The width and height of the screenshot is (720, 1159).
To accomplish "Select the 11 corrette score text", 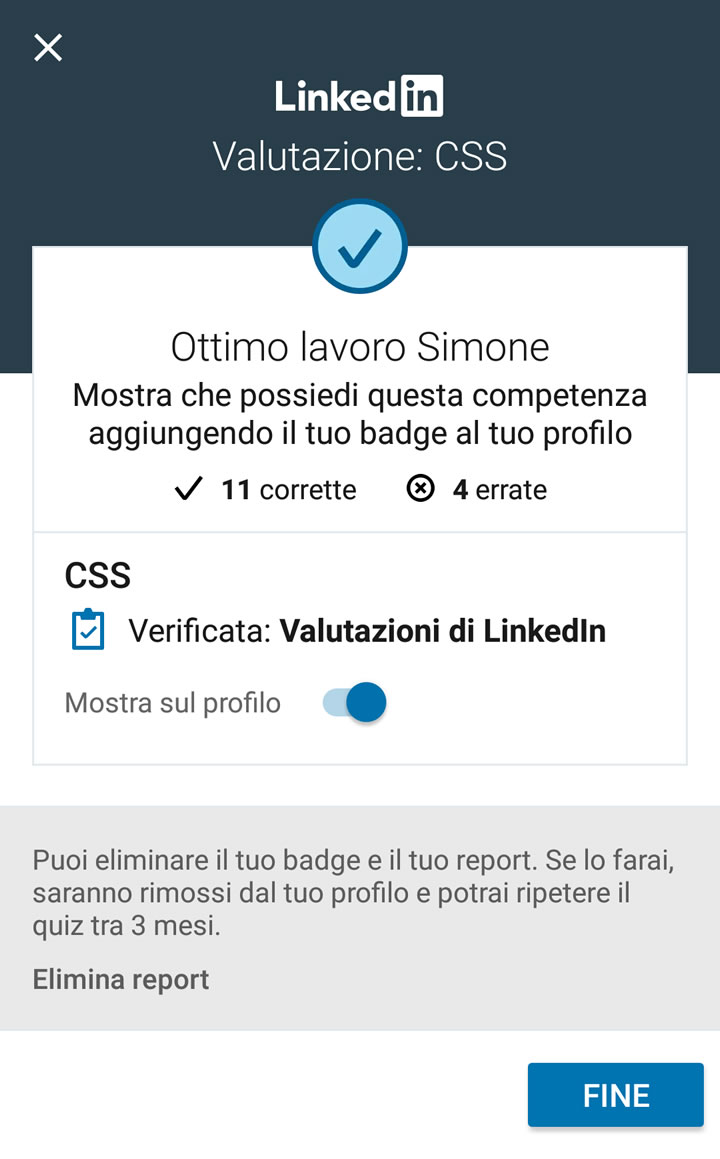I will (x=288, y=490).
